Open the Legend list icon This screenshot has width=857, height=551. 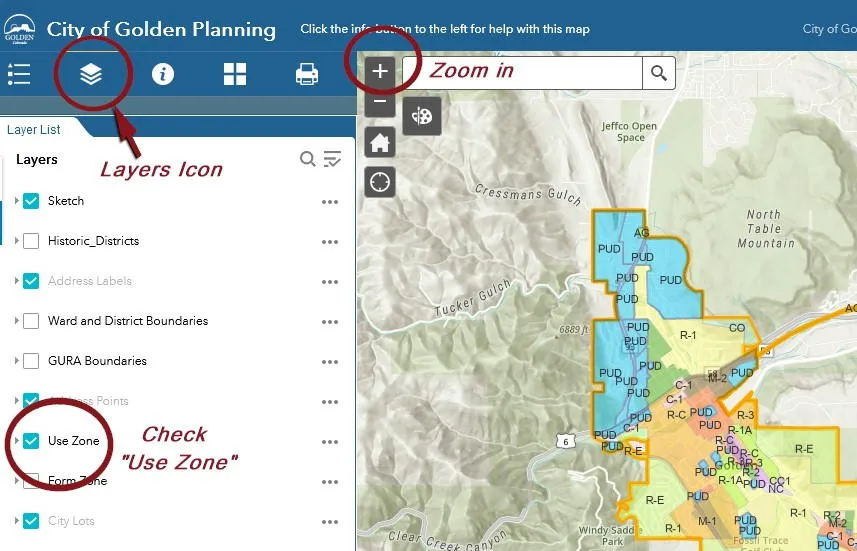click(x=19, y=74)
